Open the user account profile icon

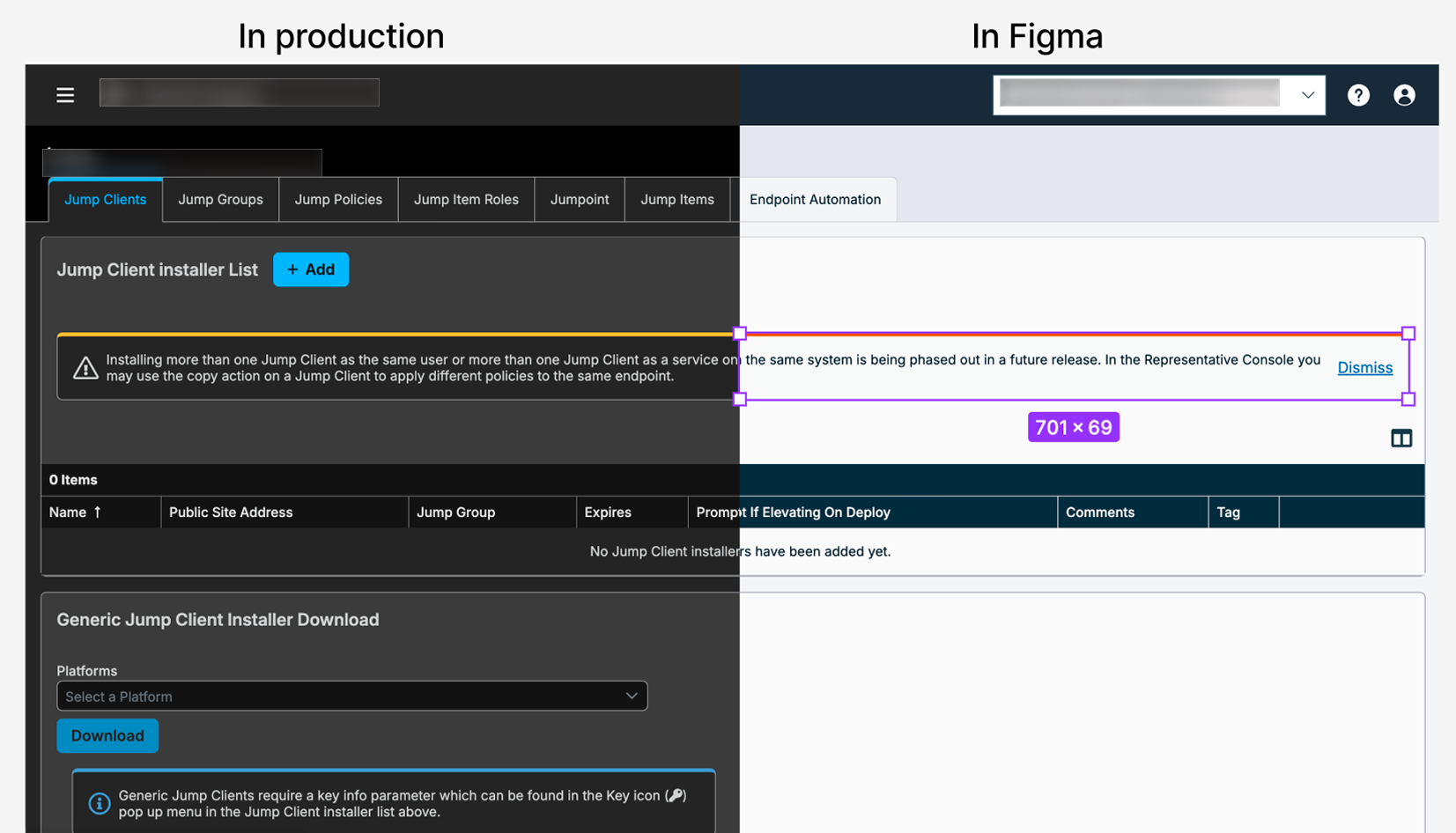pos(1404,95)
